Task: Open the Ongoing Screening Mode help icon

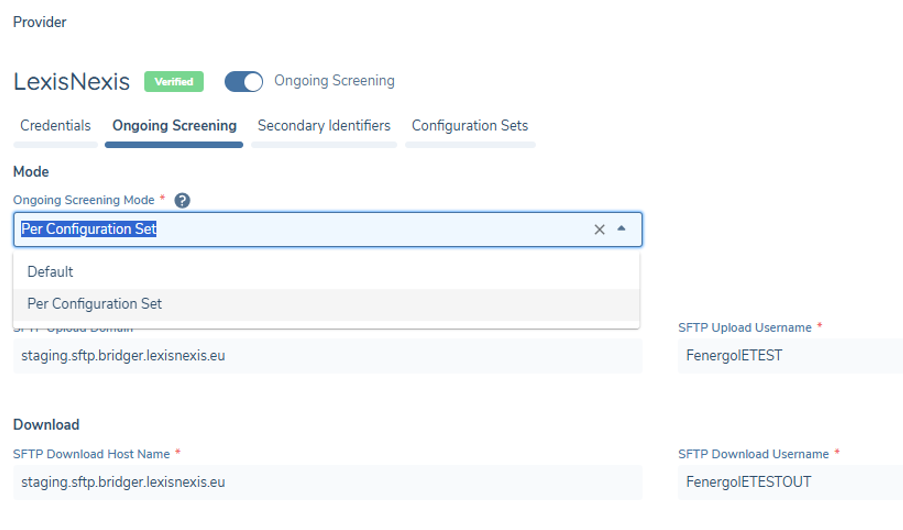Action: tap(182, 200)
